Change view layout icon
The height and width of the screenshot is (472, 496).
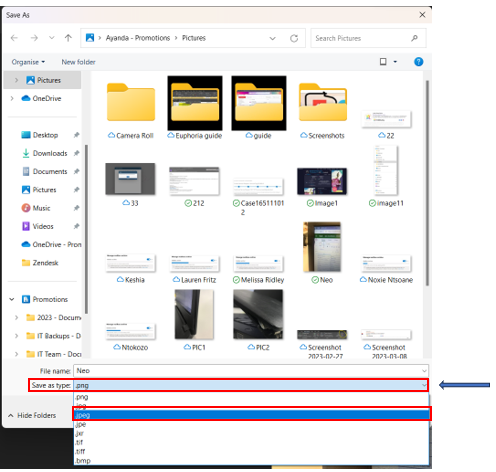tap(383, 62)
